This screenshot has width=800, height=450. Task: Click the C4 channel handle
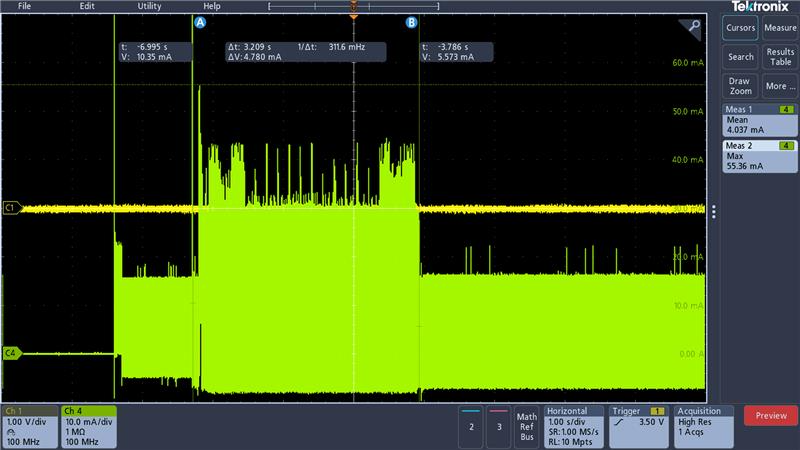click(x=12, y=353)
